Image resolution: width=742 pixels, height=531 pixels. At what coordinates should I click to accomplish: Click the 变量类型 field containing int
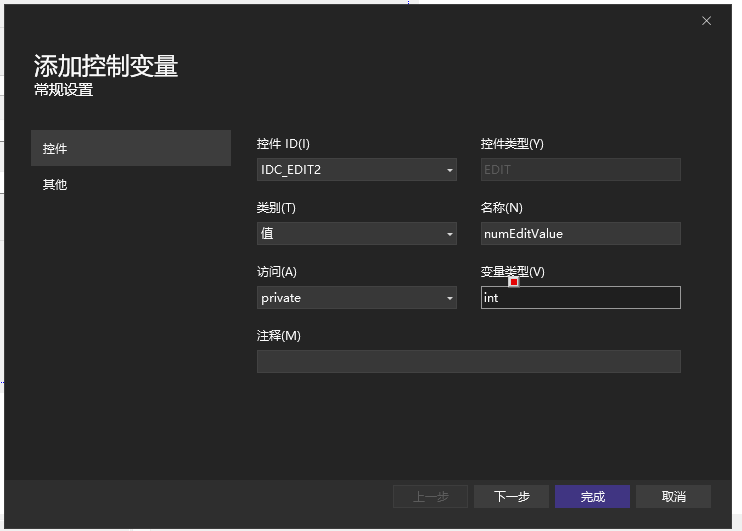coord(581,298)
